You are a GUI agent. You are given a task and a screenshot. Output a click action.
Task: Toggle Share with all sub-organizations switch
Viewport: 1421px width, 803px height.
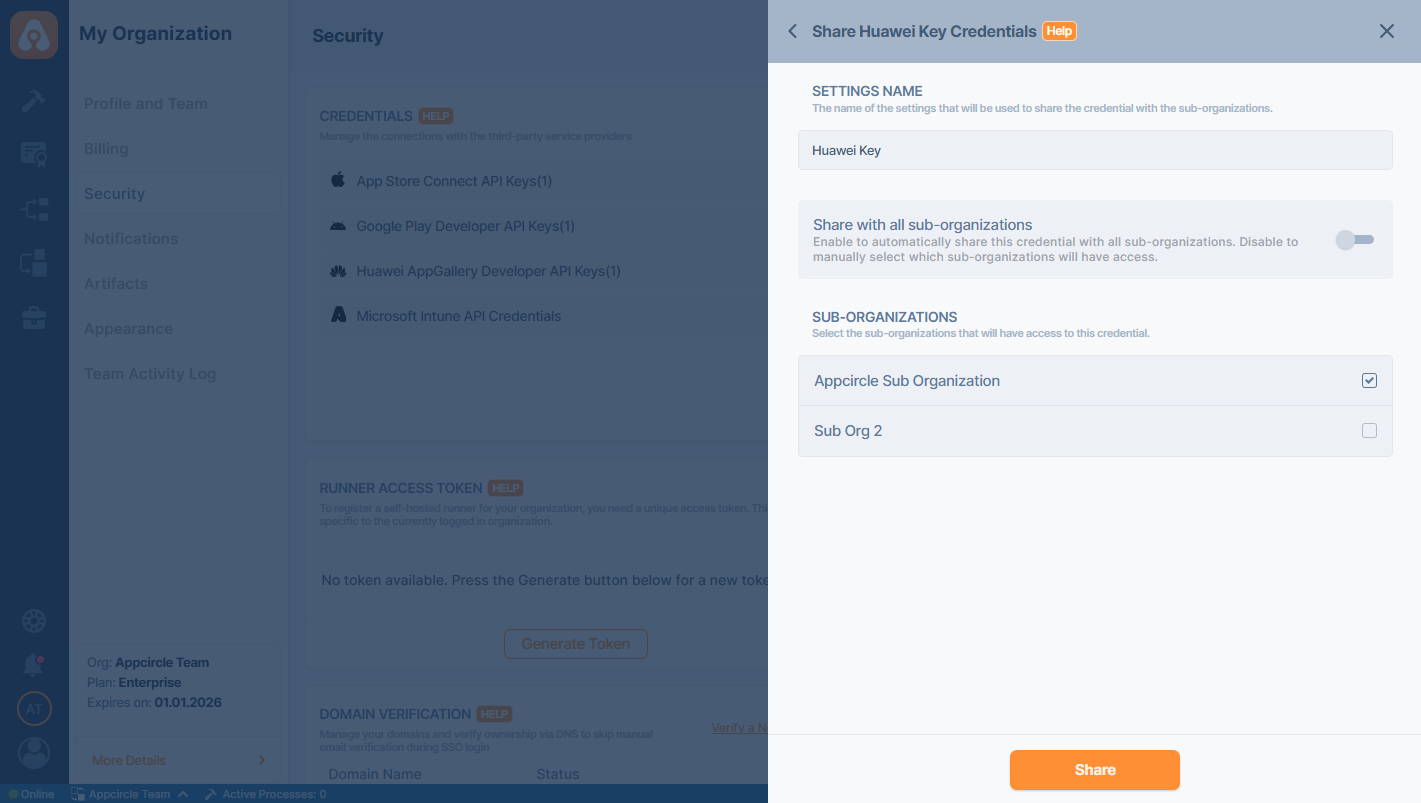[x=1356, y=240]
